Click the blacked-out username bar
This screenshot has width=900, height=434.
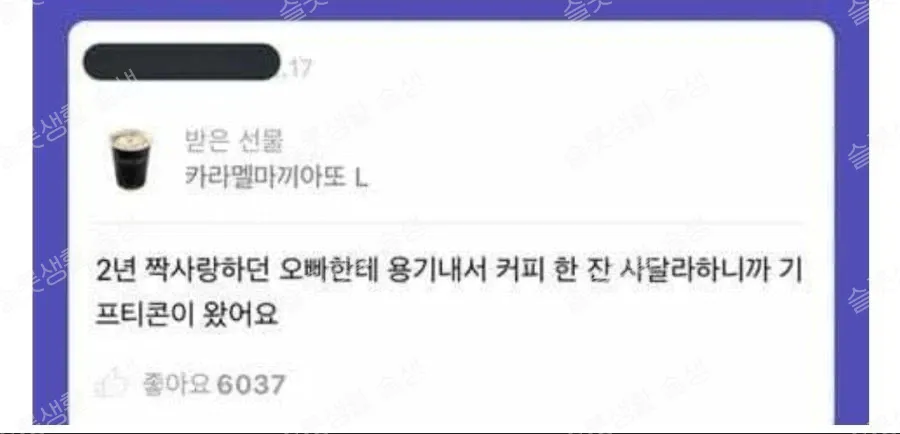pos(182,61)
